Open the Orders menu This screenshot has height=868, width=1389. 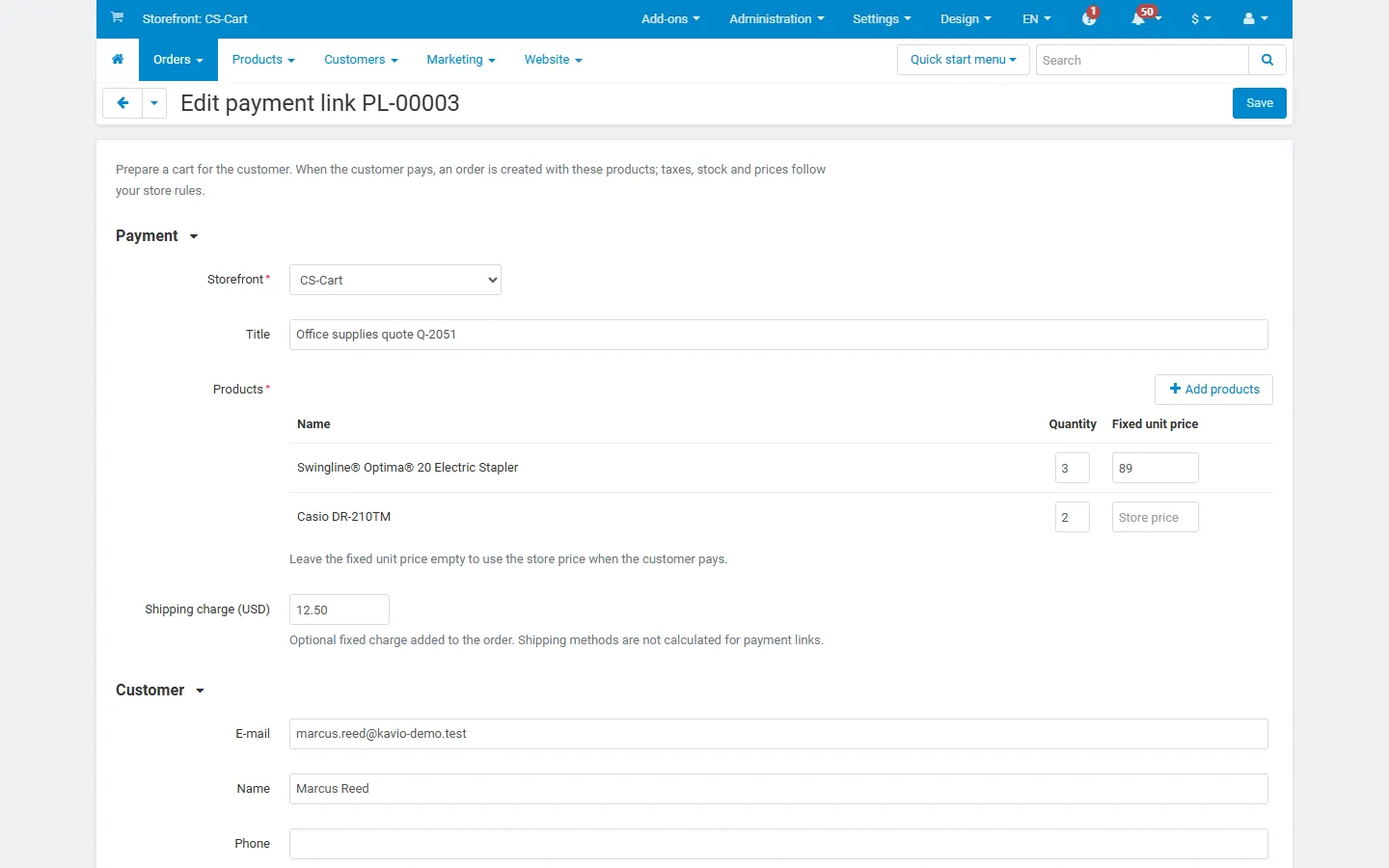178,60
